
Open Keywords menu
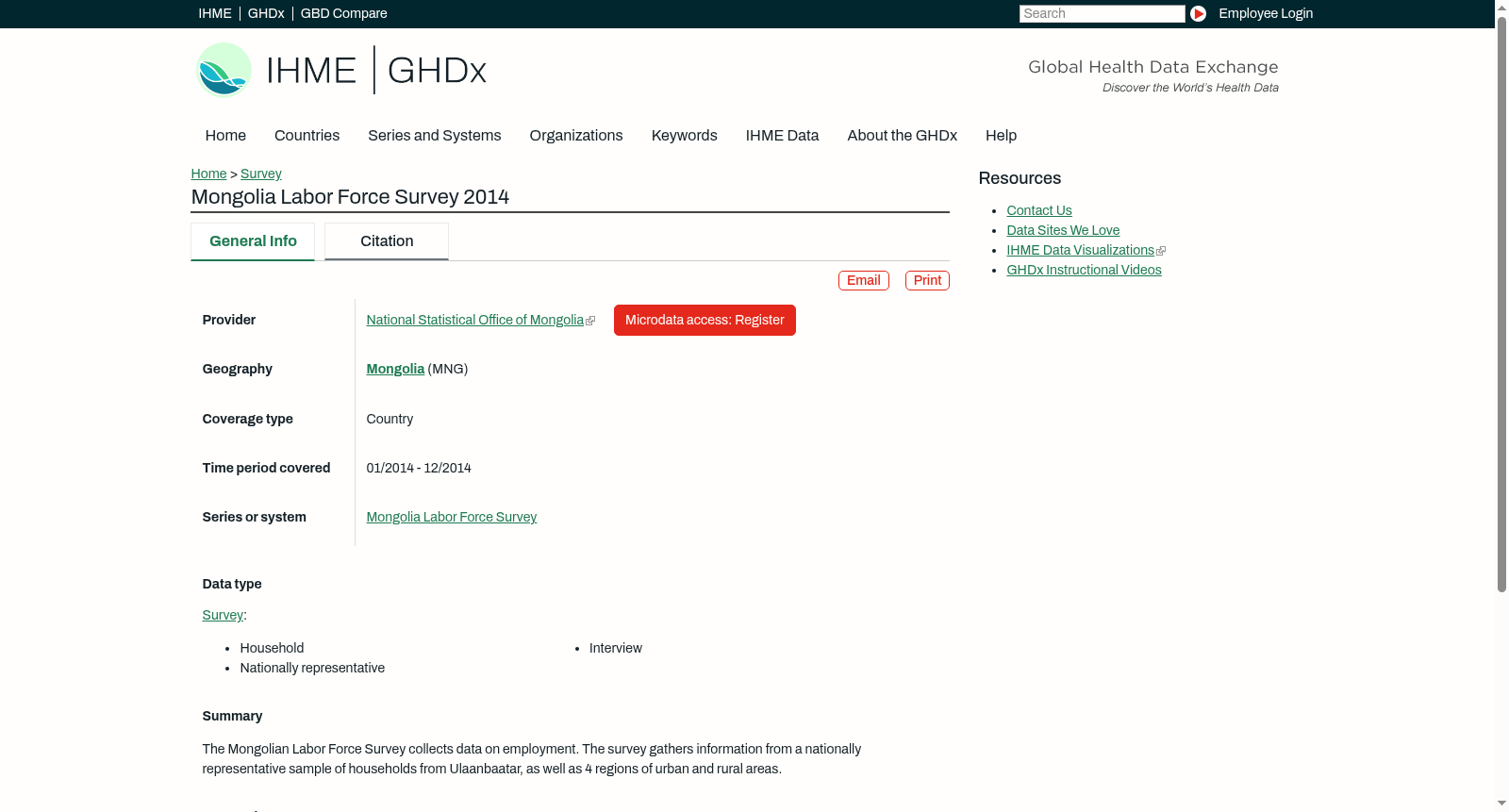[x=685, y=136]
